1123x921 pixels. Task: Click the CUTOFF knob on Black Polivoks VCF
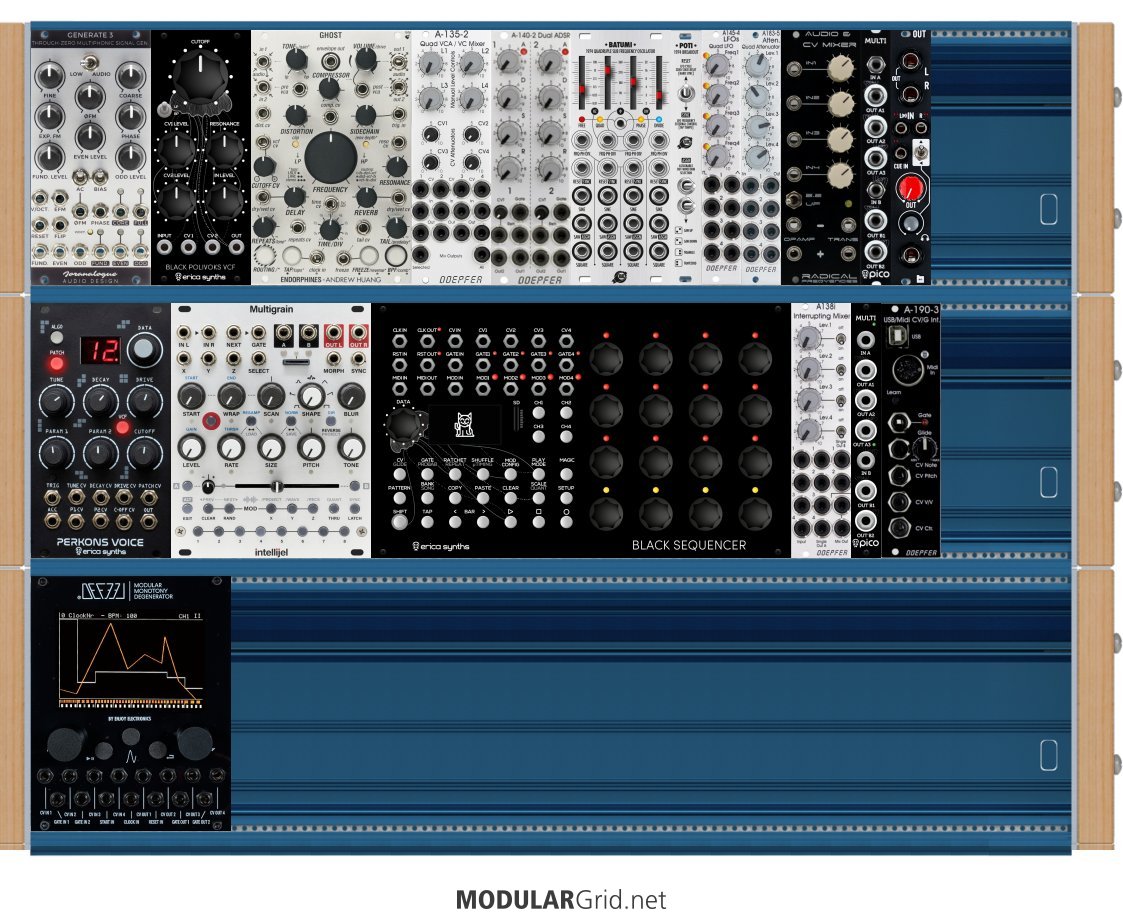tap(201, 77)
